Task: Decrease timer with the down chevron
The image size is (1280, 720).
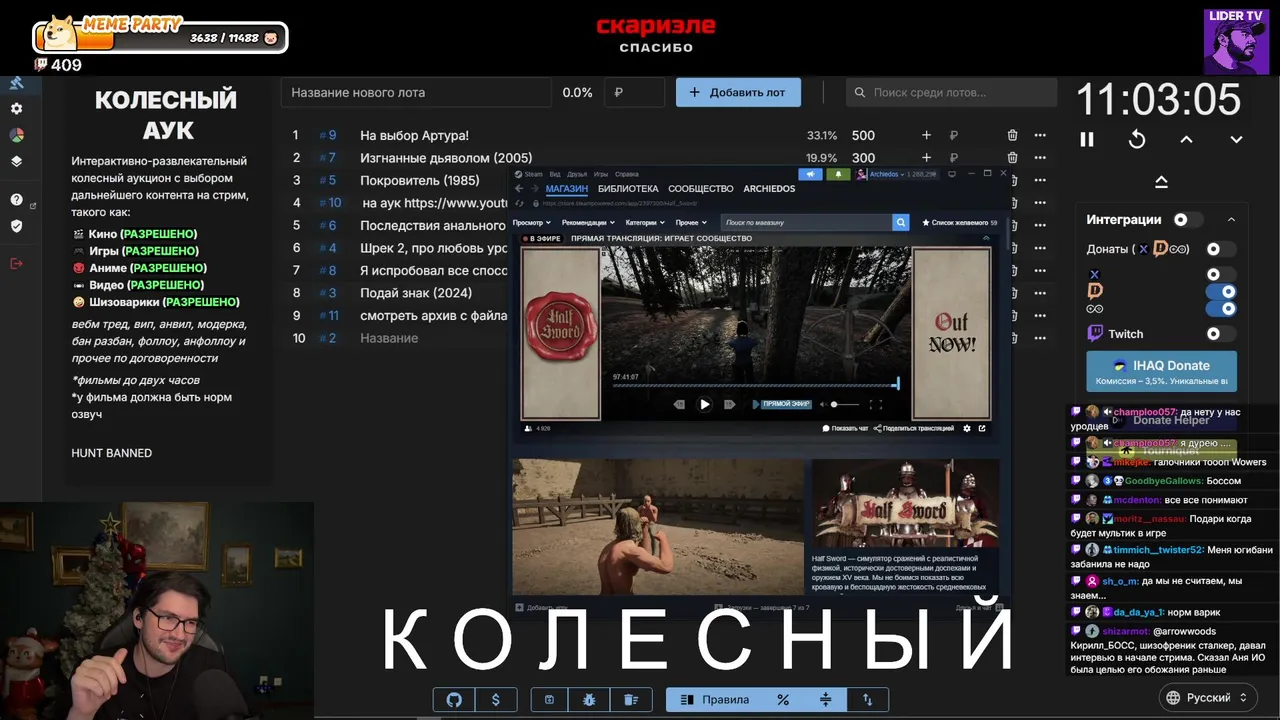Action: 1236,140
